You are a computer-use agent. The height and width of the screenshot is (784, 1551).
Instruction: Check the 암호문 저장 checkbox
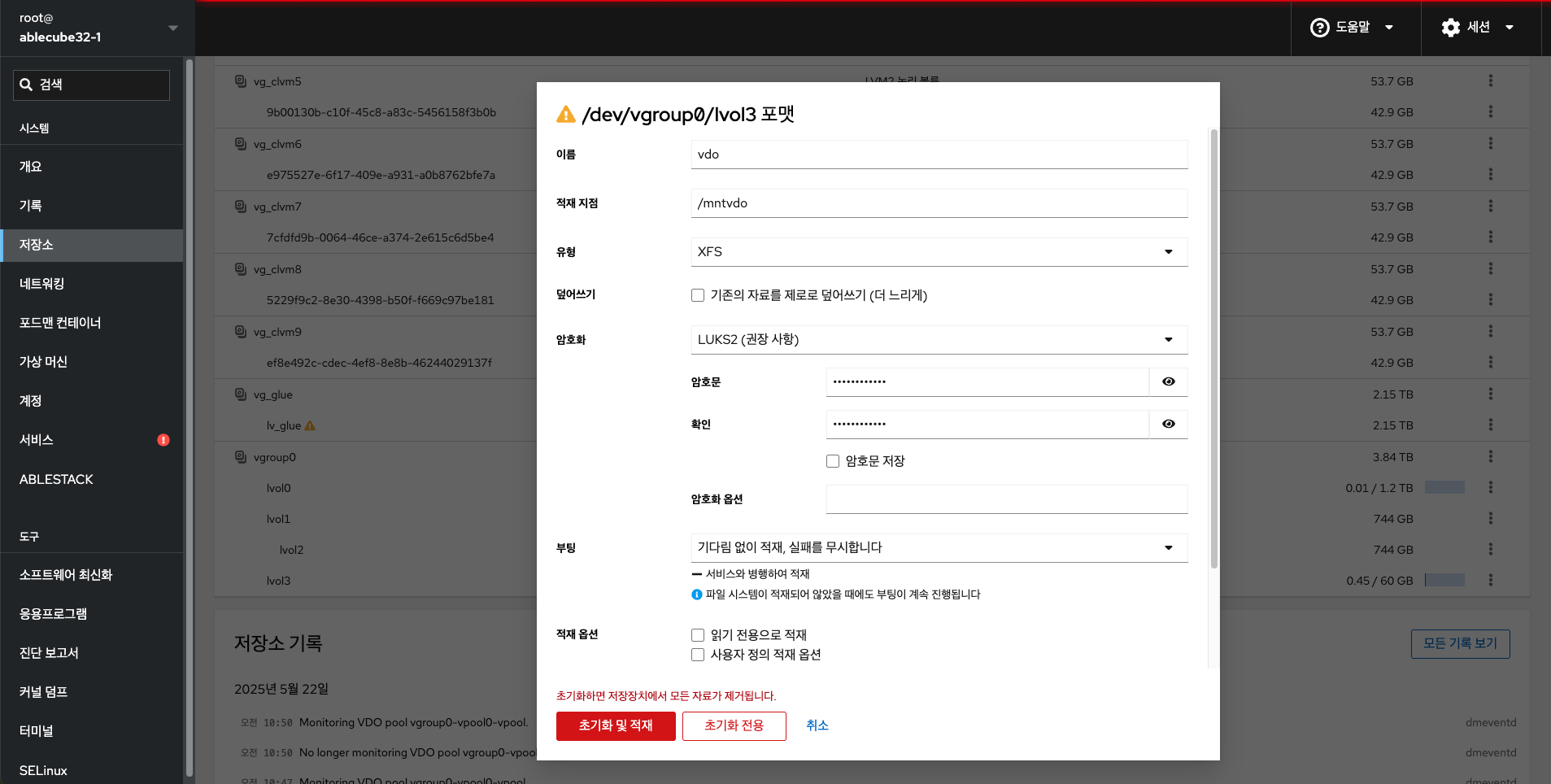pyautogui.click(x=833, y=461)
